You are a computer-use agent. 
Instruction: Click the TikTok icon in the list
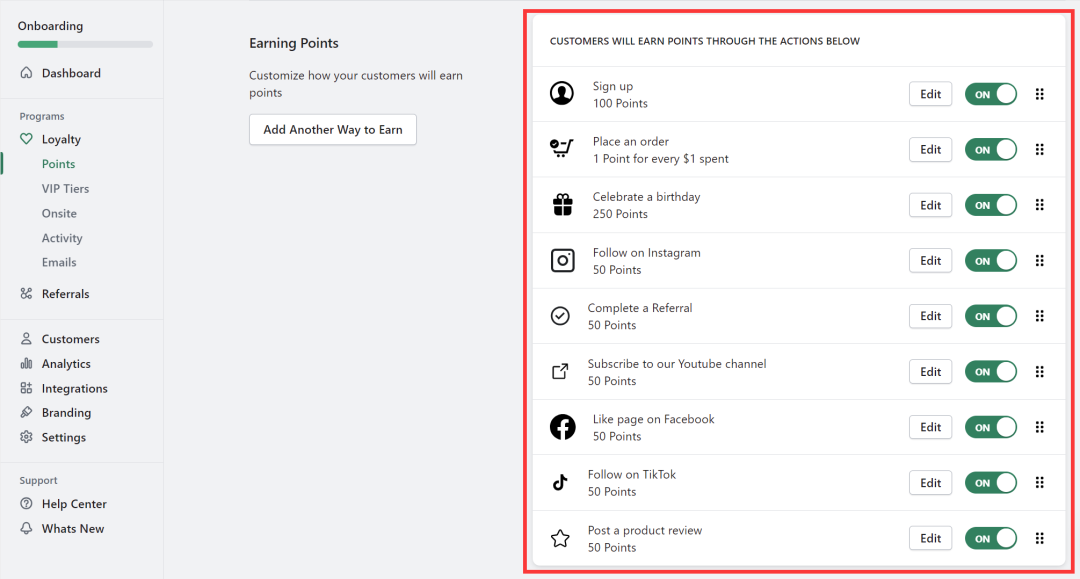561,483
